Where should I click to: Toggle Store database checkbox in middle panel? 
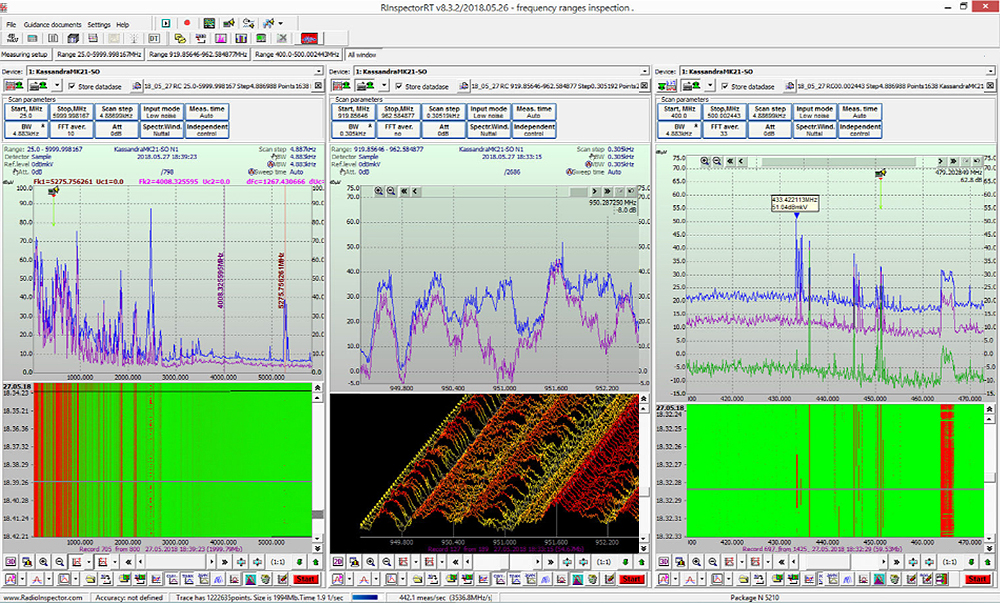click(x=397, y=86)
